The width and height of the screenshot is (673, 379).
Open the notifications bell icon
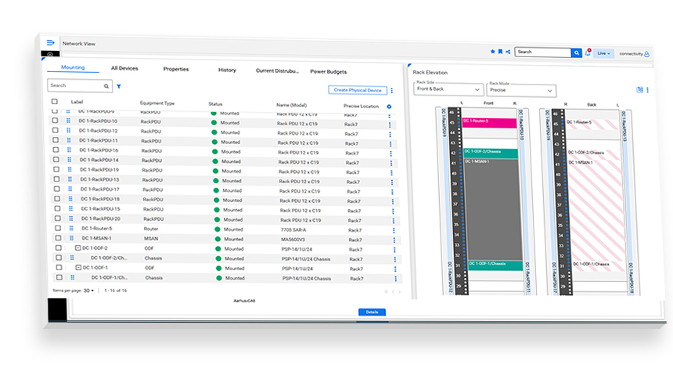(x=588, y=53)
